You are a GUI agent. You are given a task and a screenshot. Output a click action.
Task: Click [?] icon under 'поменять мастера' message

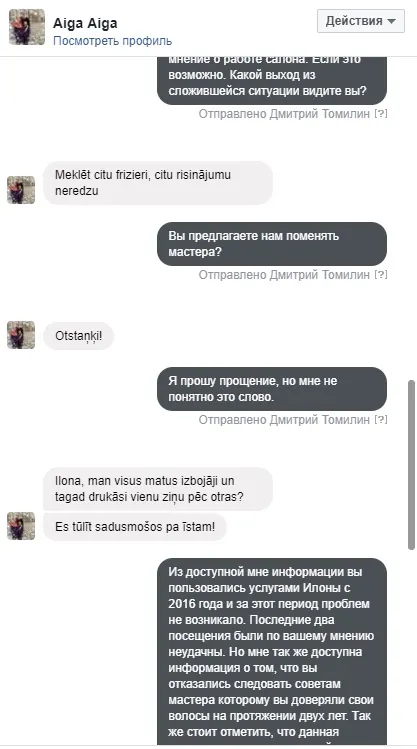tap(381, 275)
